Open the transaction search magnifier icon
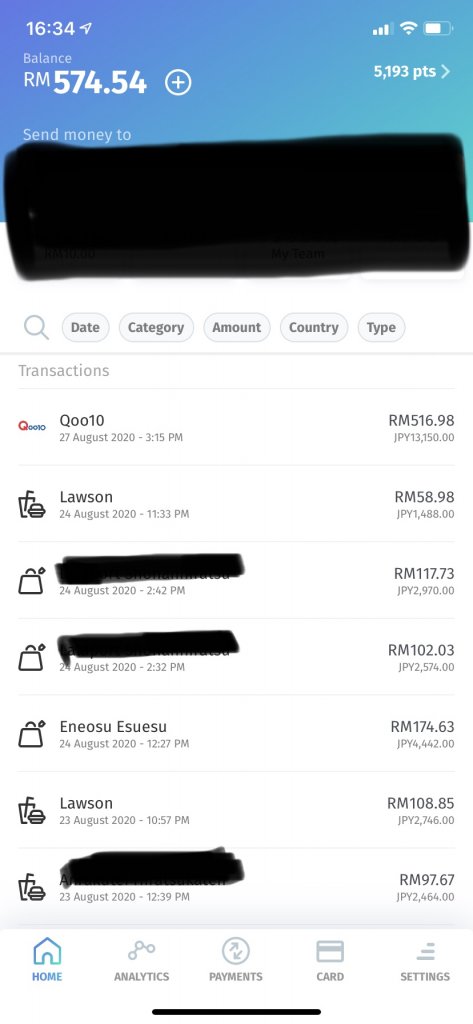 (x=37, y=327)
